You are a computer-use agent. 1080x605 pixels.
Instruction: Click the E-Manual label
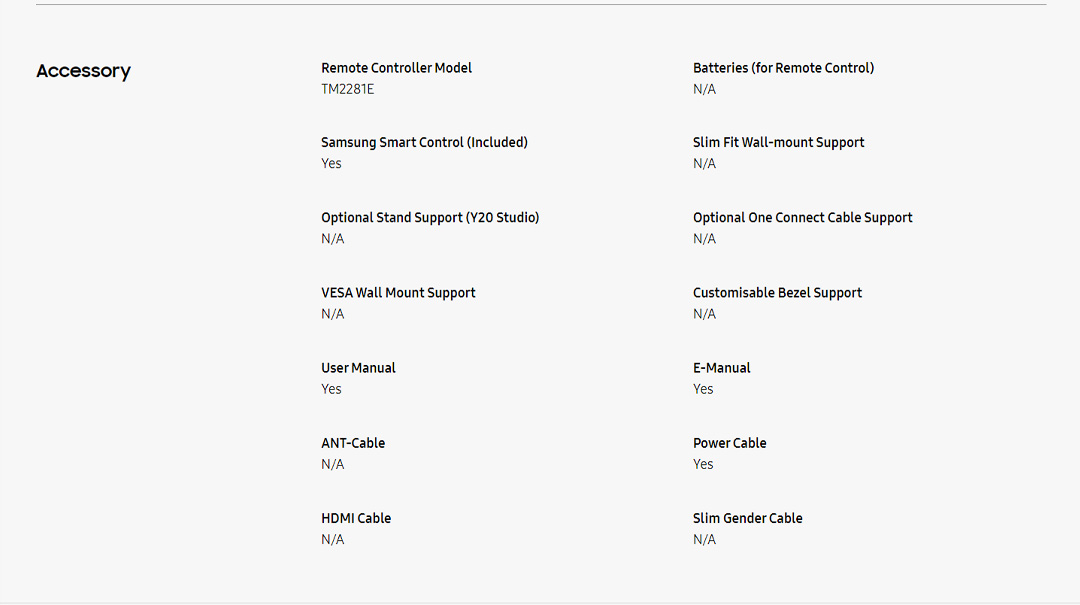[x=721, y=368]
